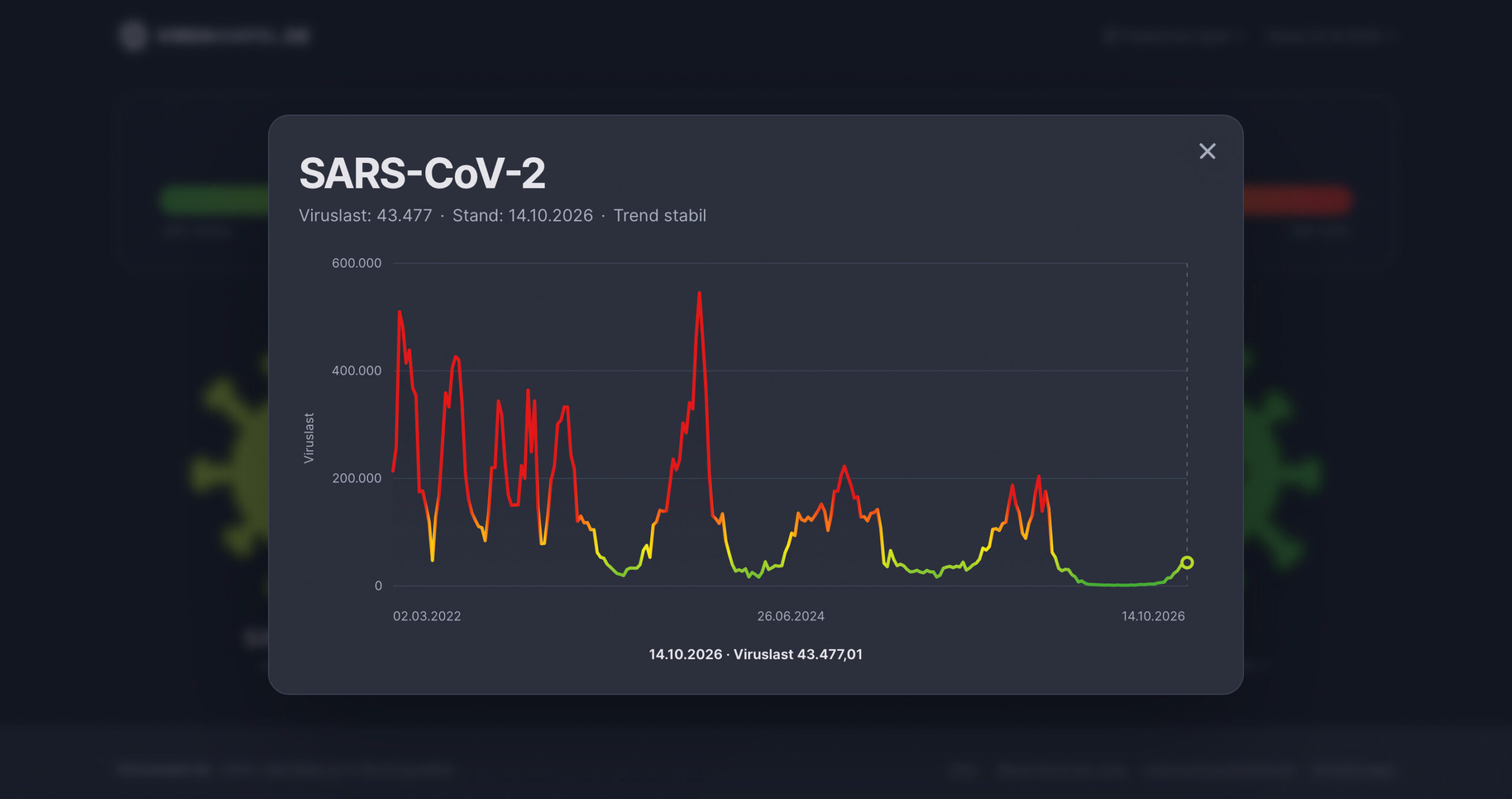Click the 26.06.2024 x-axis date label

(x=791, y=616)
